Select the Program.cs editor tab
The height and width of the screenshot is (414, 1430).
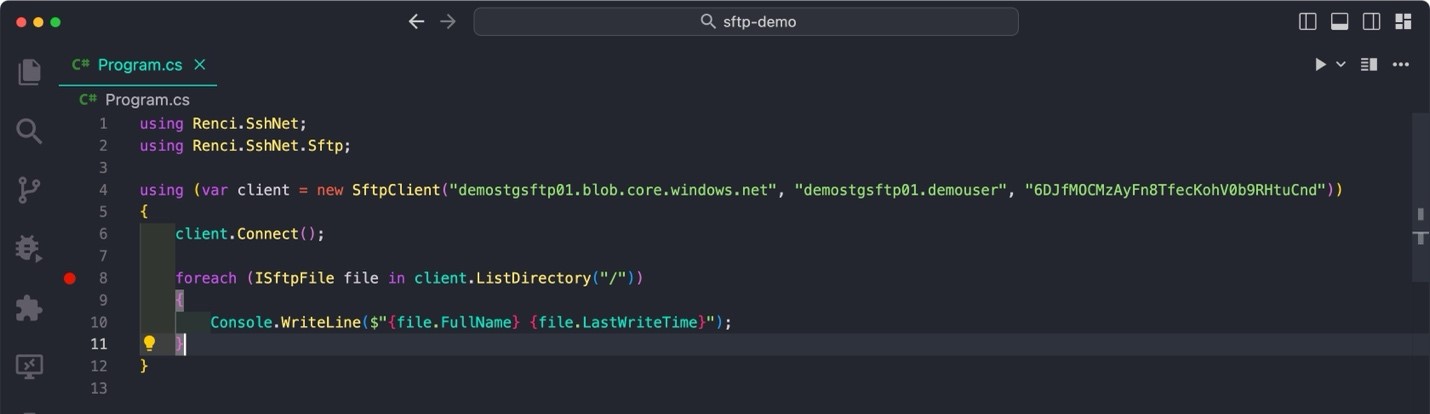[x=139, y=65]
